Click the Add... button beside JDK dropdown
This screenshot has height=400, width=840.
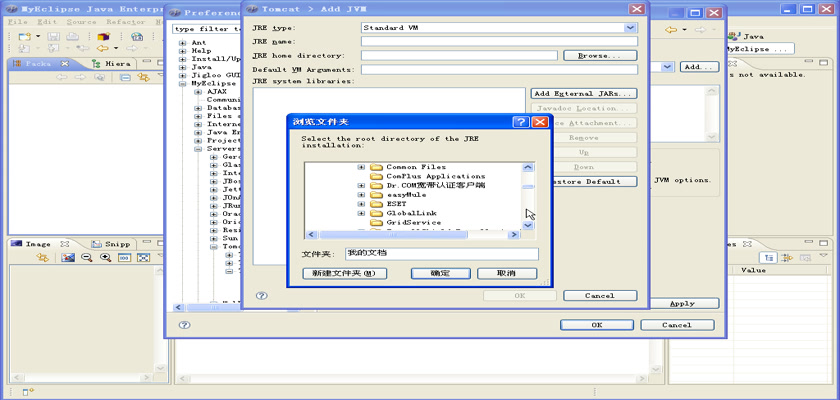[699, 67]
